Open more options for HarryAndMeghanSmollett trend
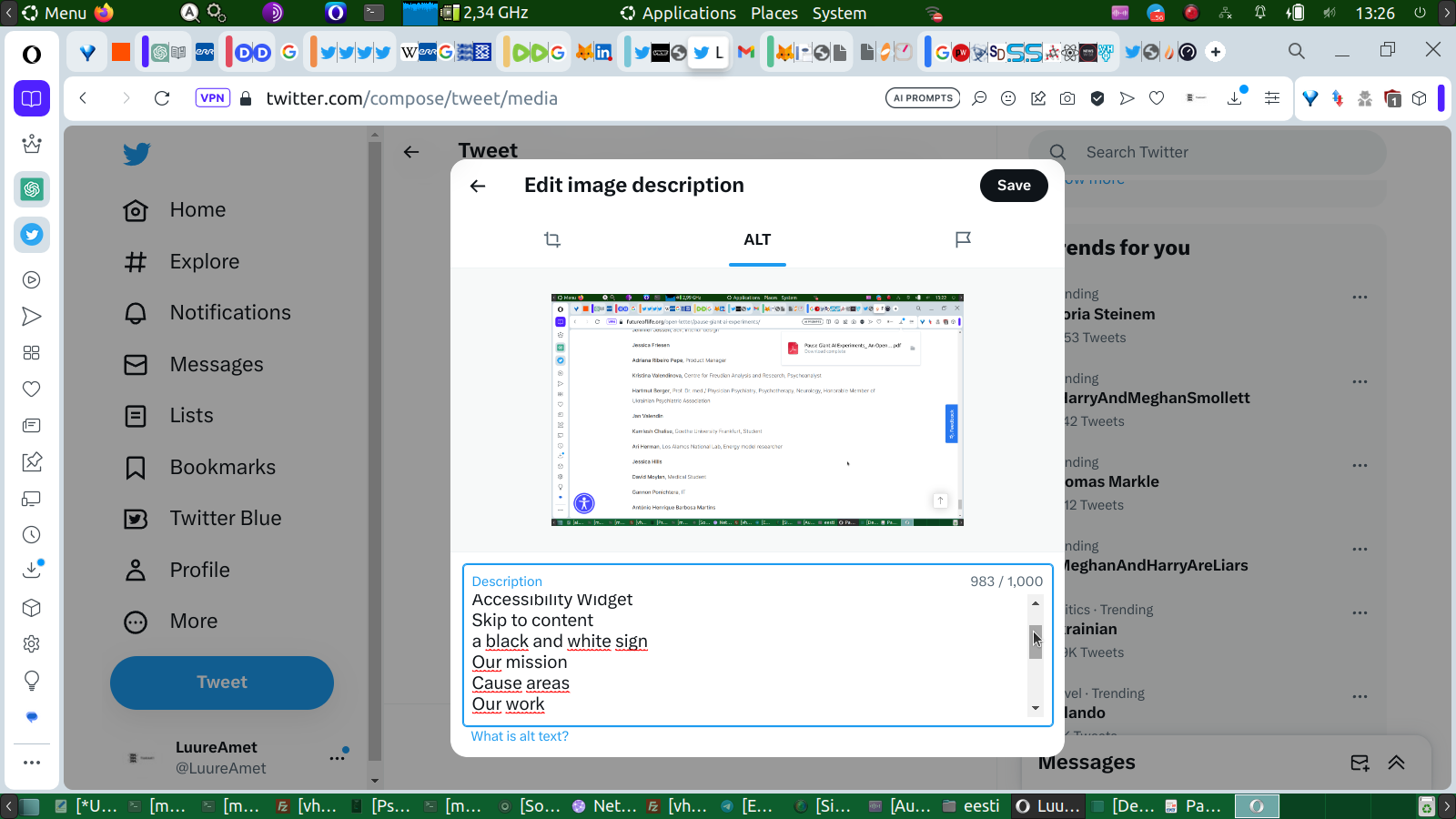 click(x=1360, y=382)
